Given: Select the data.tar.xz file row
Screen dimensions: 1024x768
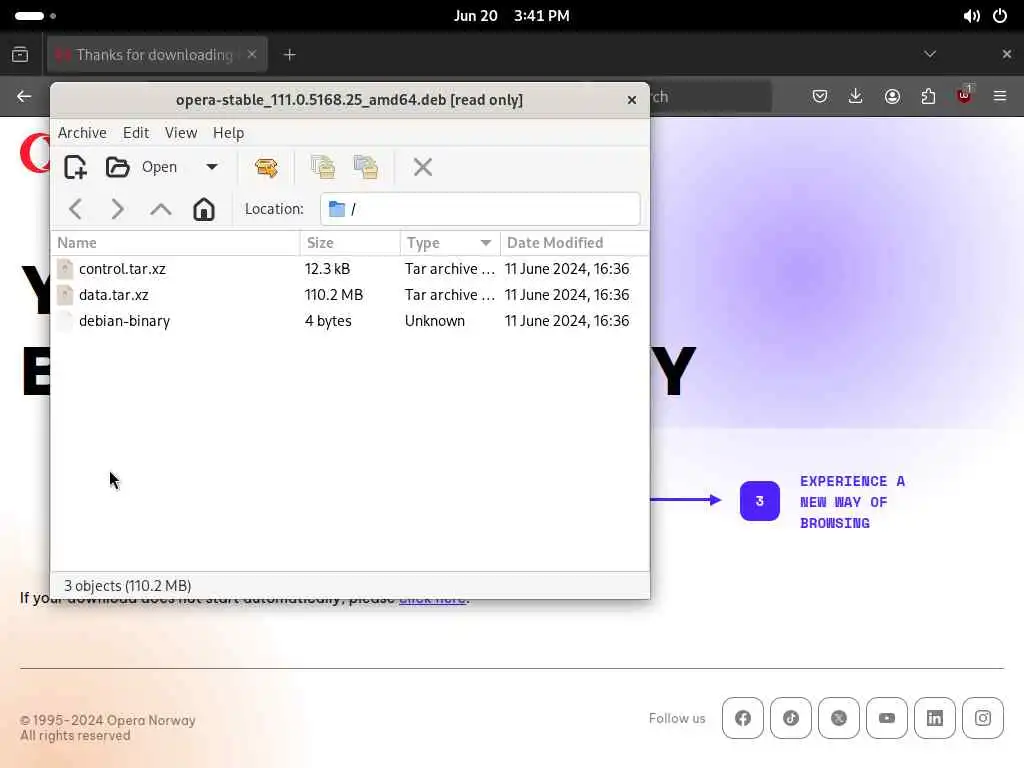Looking at the screenshot, I should pyautogui.click(x=350, y=295).
